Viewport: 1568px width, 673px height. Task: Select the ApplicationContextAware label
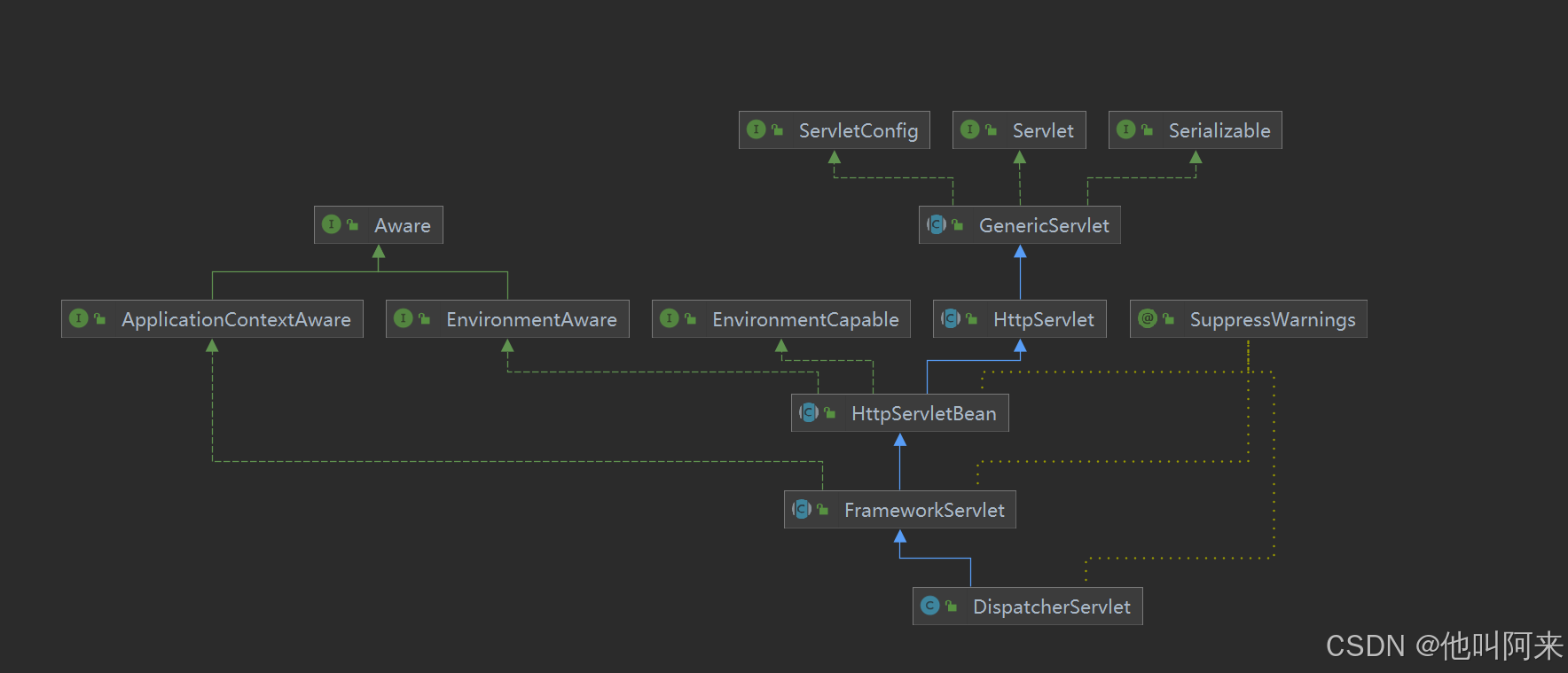(236, 319)
